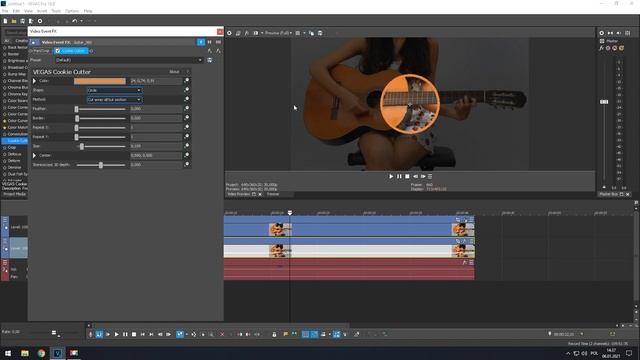Select Bump Map effect in FX list
Screen dimensions: 640x360
click(x=16, y=74)
